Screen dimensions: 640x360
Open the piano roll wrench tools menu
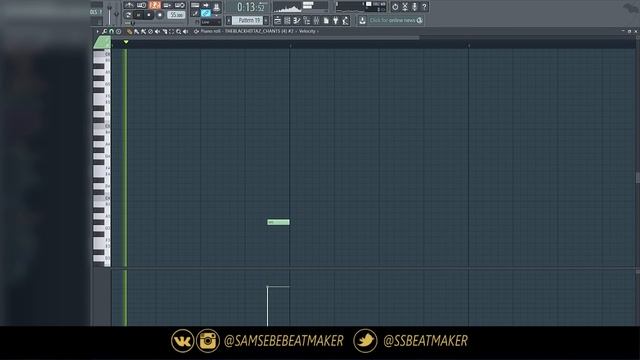point(104,31)
